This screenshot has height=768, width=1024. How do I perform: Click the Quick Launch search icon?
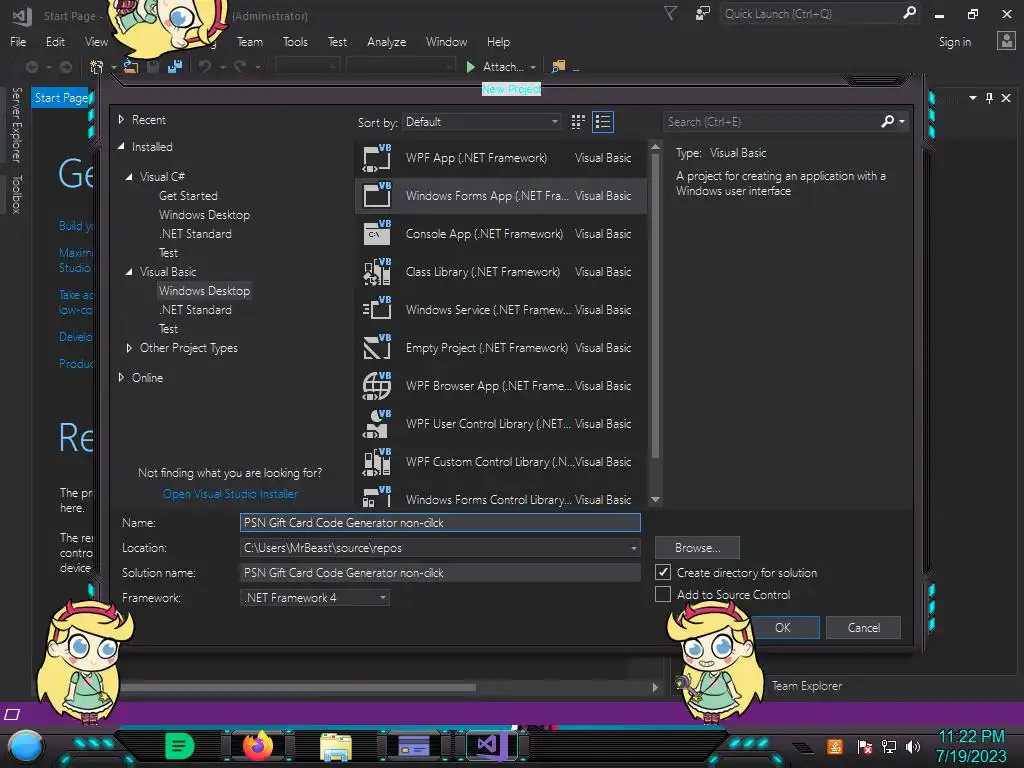pyautogui.click(x=909, y=13)
